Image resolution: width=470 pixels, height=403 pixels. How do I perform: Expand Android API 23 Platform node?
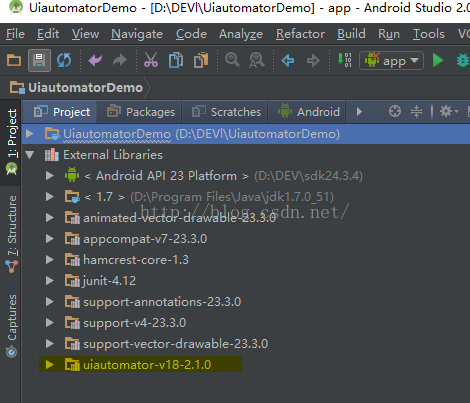[50, 176]
